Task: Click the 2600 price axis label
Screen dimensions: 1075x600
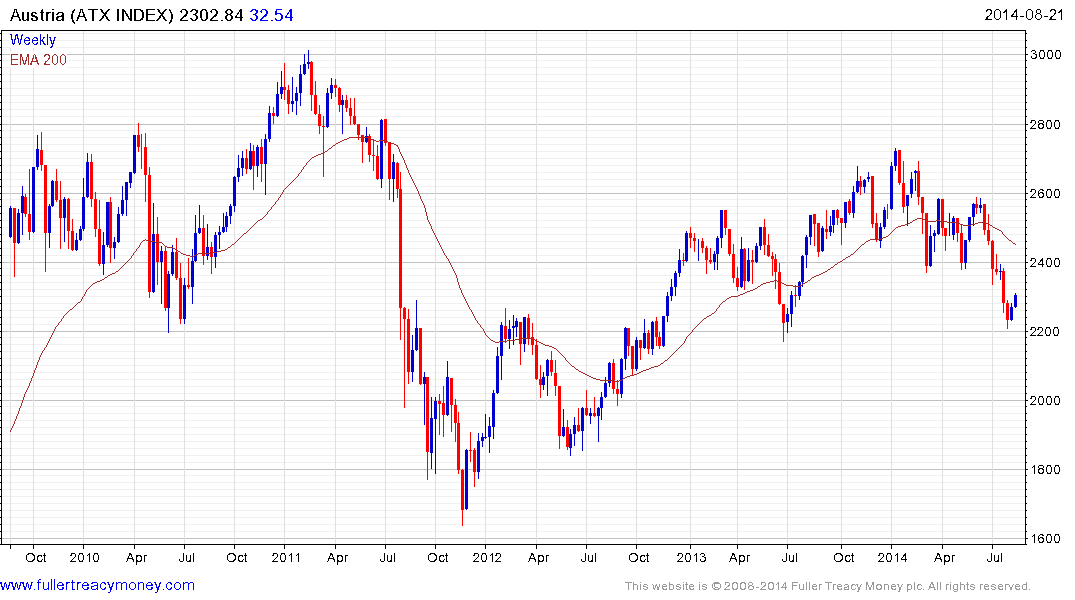Action: (x=1046, y=193)
